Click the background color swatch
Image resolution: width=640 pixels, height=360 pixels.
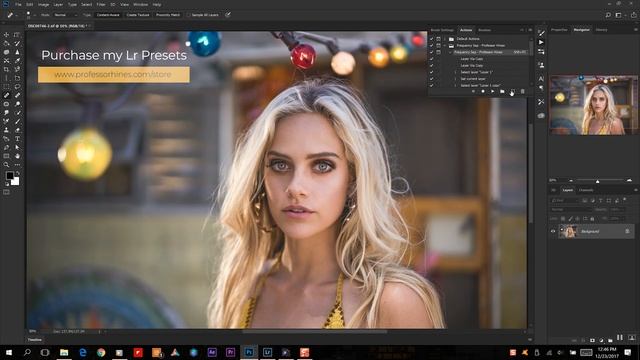(x=16, y=182)
